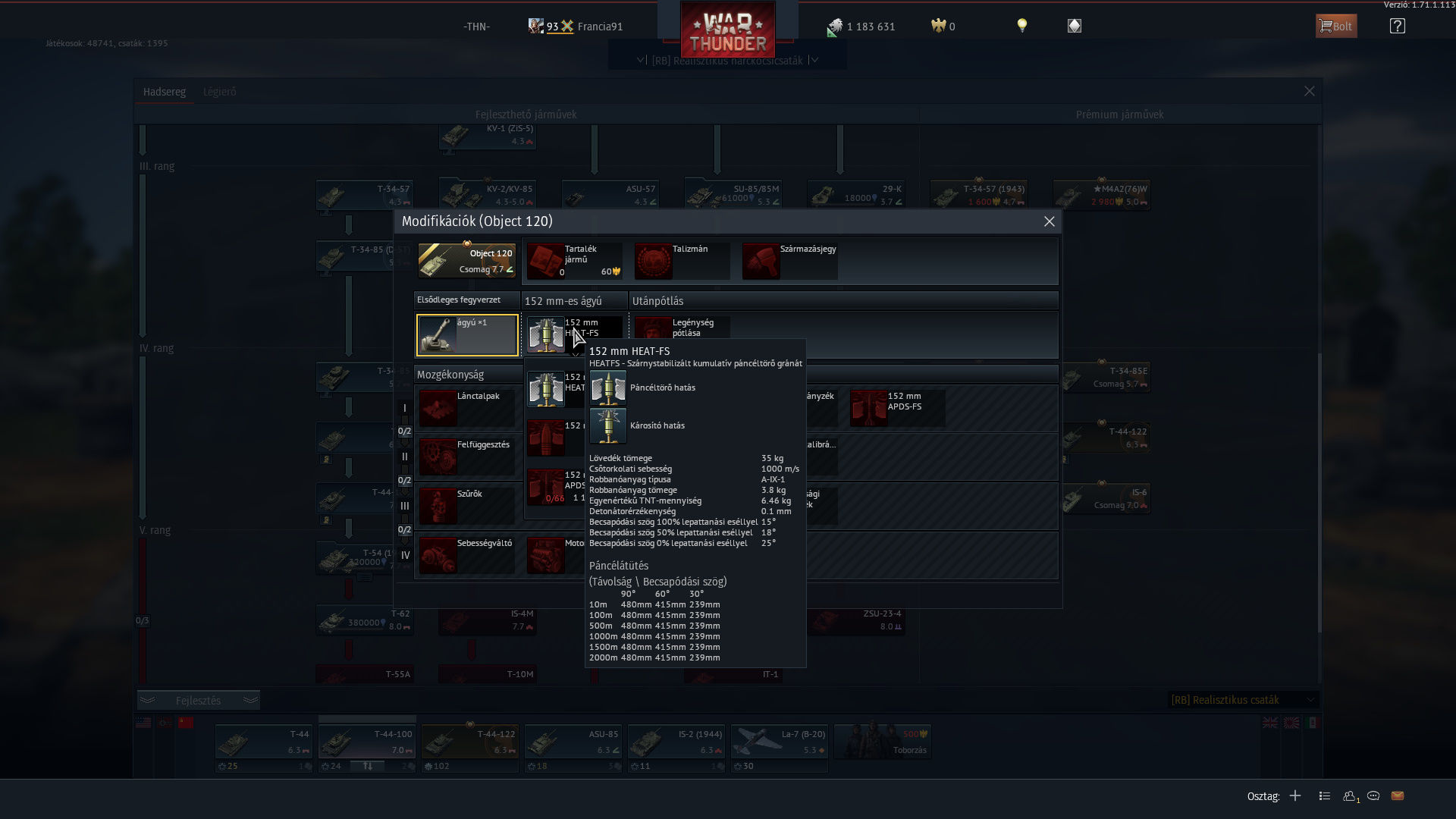This screenshot has height=819, width=1456.
Task: Open the Bolt shop button
Action: coord(1335,26)
